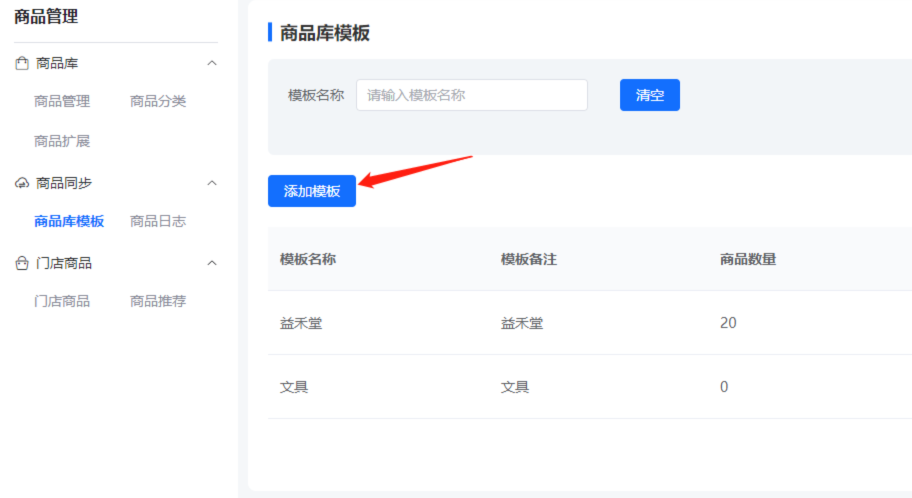Open 商品分类 submenu item
912x498 pixels.
[158, 101]
